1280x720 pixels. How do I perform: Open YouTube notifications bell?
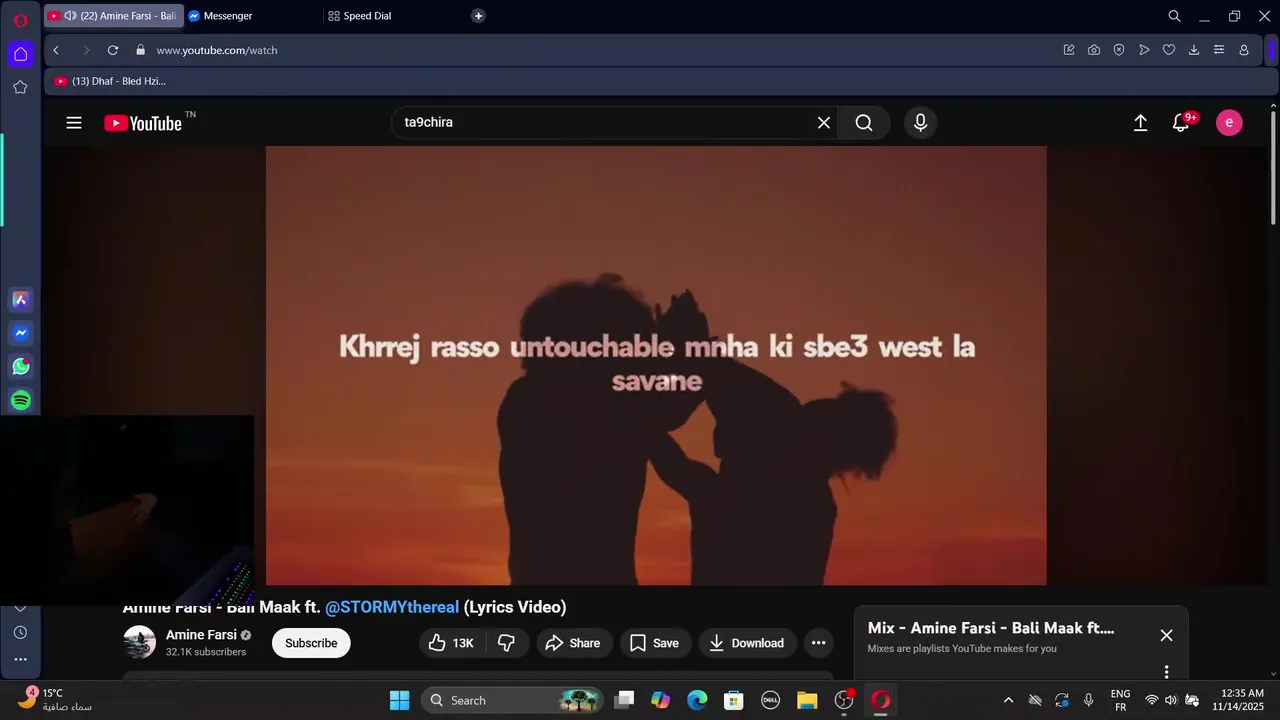tap(1181, 123)
